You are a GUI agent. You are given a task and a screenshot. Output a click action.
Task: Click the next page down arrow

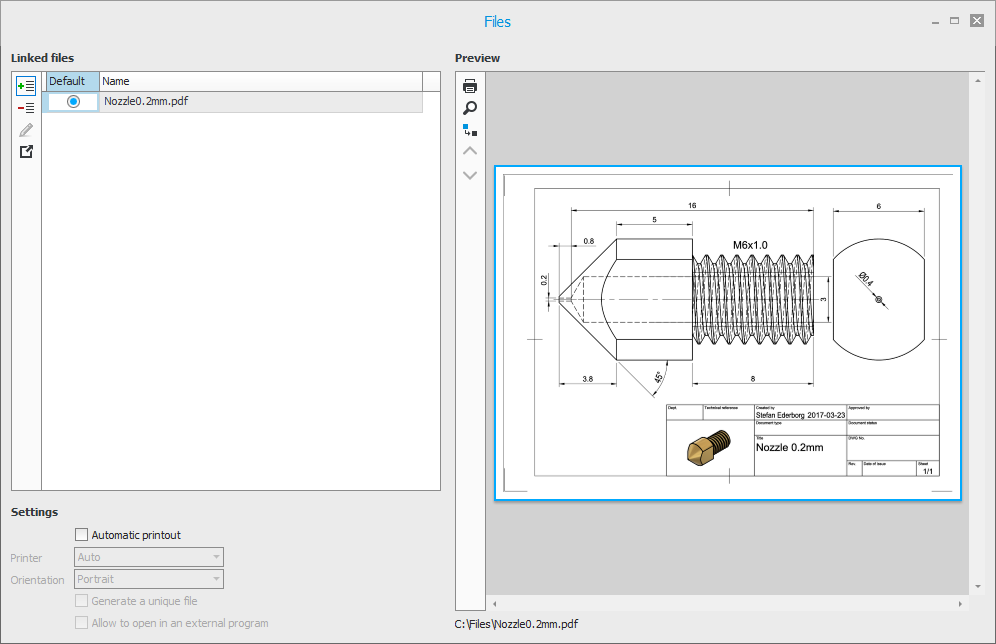coord(470,175)
